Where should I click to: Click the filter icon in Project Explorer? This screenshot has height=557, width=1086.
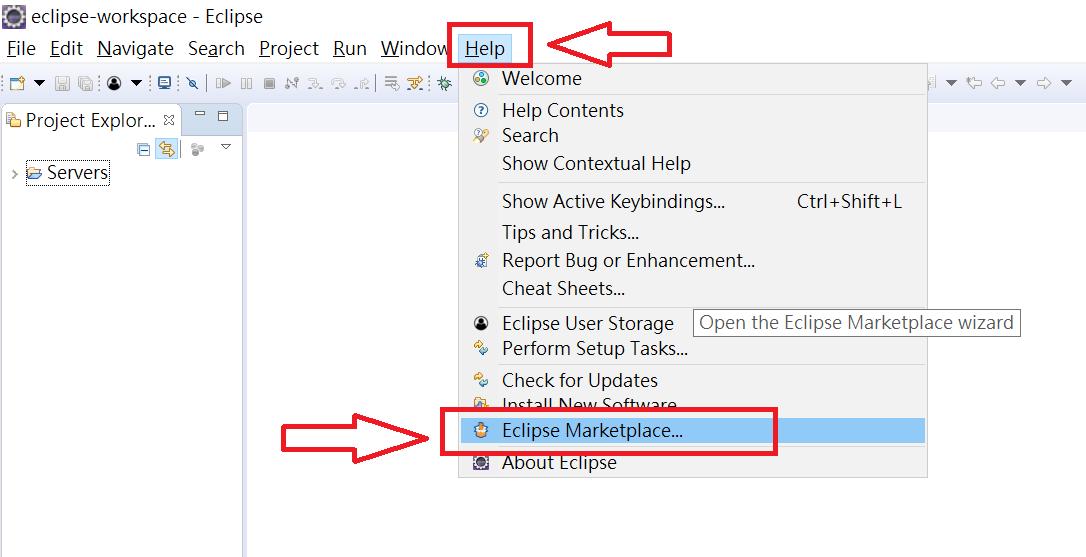197,149
